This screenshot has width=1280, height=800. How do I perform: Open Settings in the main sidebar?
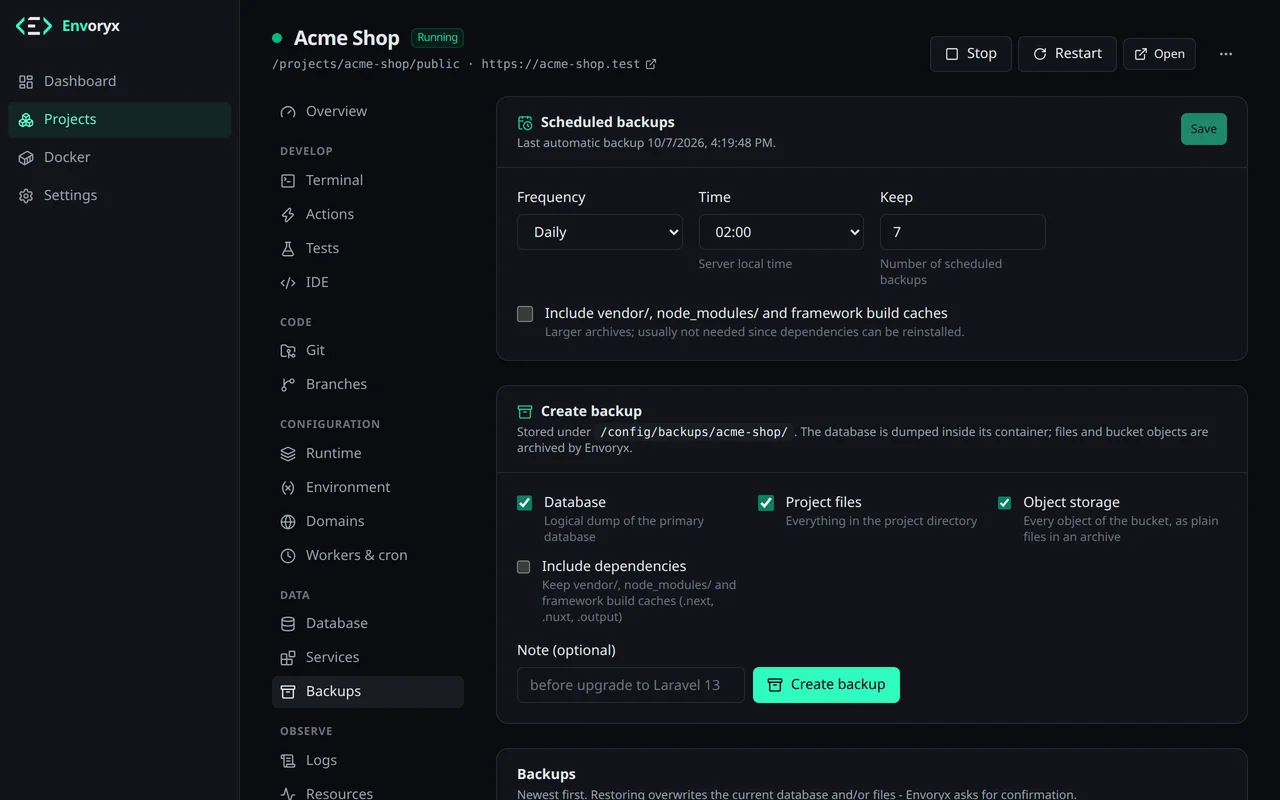coord(119,195)
